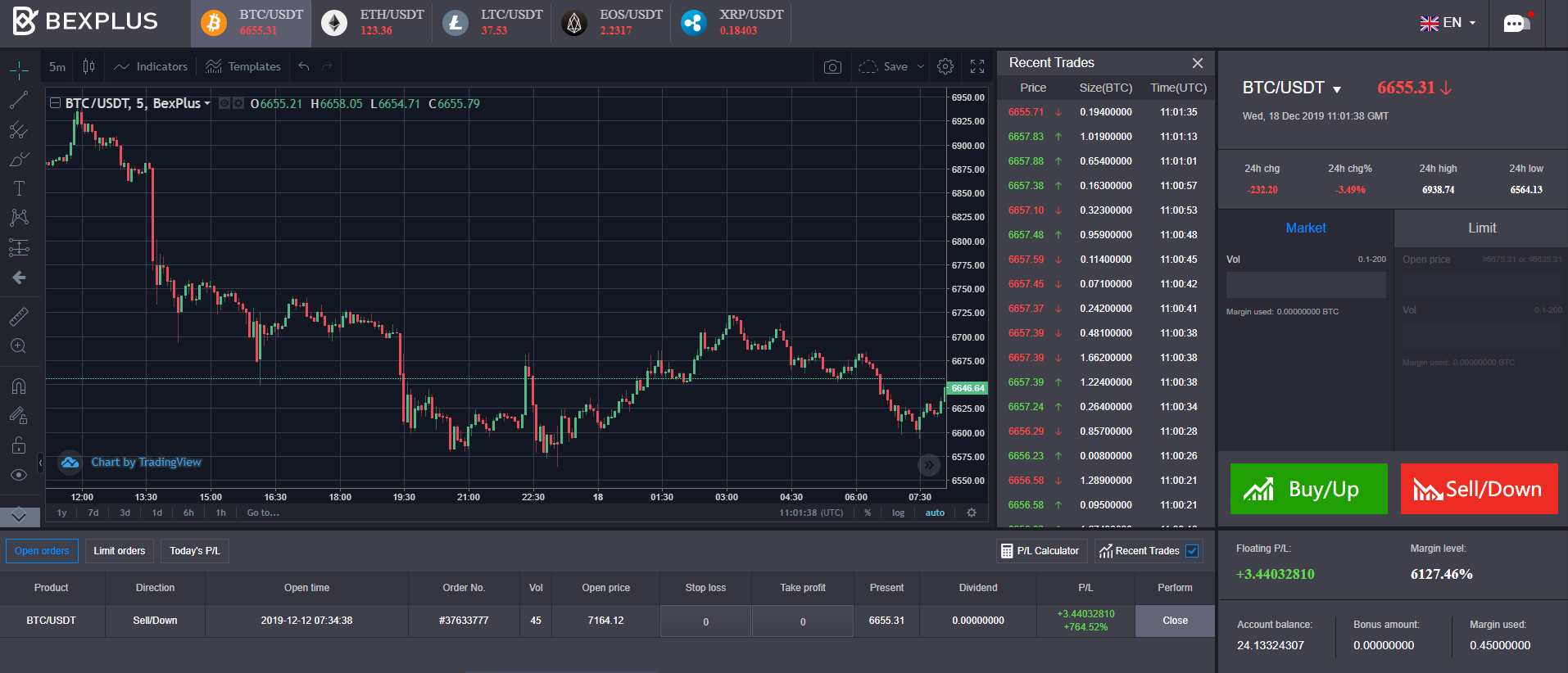Viewport: 1568px width, 673px height.
Task: Select the zoom in tool
Action: [x=19, y=346]
